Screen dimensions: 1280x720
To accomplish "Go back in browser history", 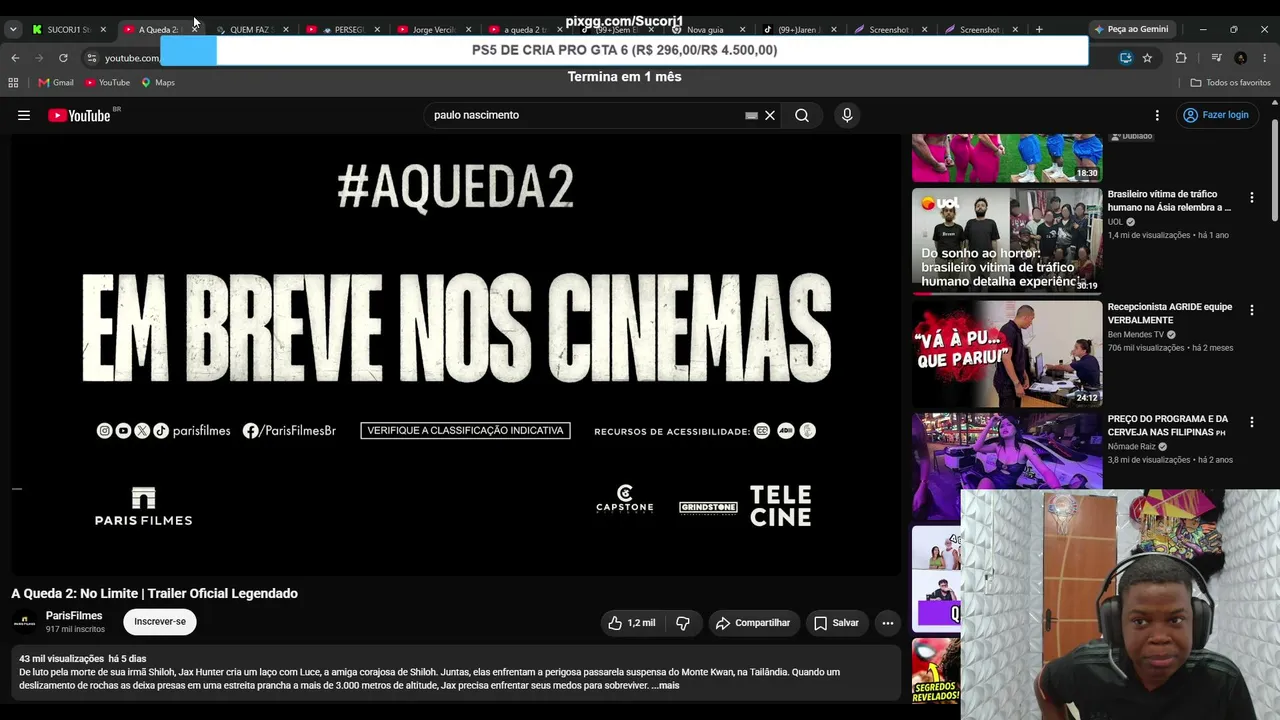I will (x=15, y=58).
